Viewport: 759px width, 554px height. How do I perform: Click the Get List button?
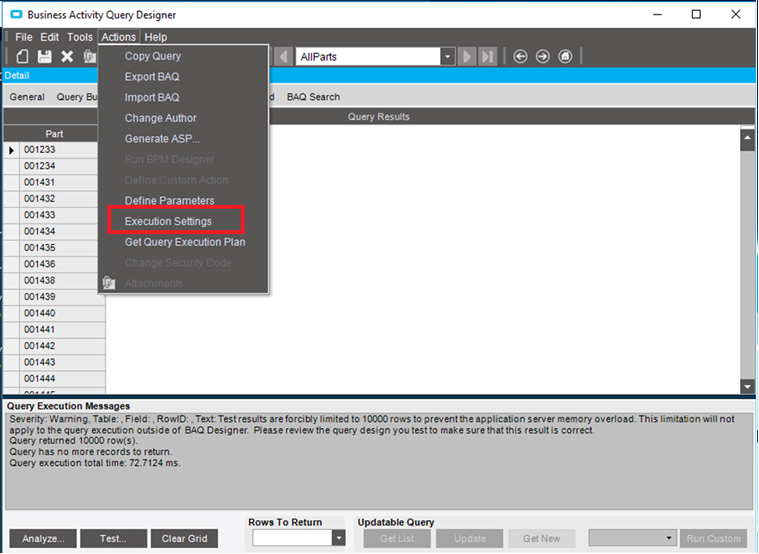[397, 539]
